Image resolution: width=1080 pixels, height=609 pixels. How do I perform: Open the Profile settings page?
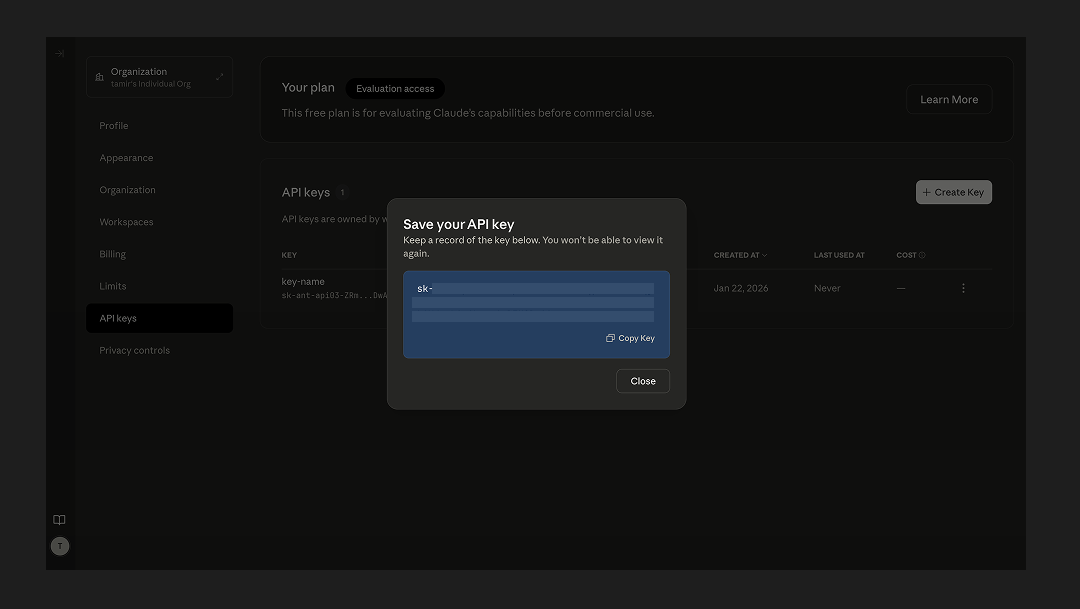click(114, 125)
